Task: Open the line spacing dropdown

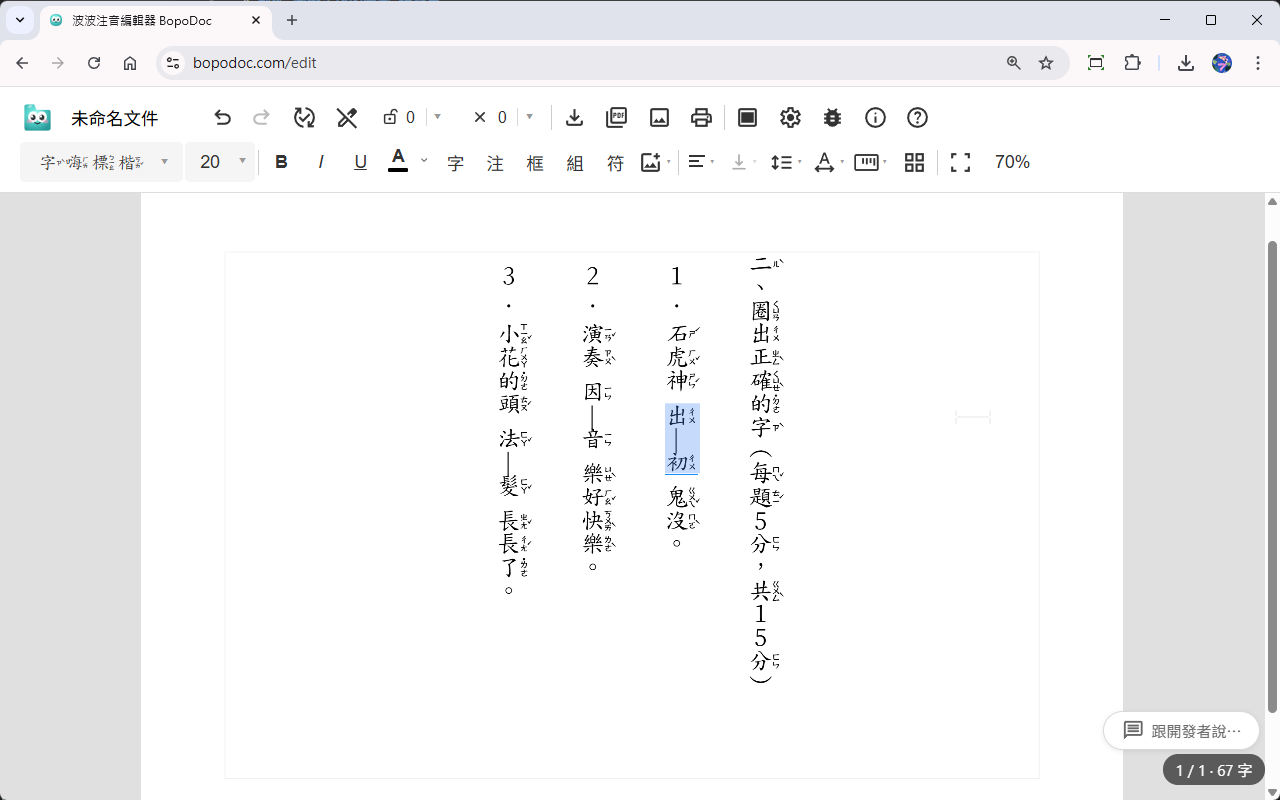Action: [x=785, y=161]
